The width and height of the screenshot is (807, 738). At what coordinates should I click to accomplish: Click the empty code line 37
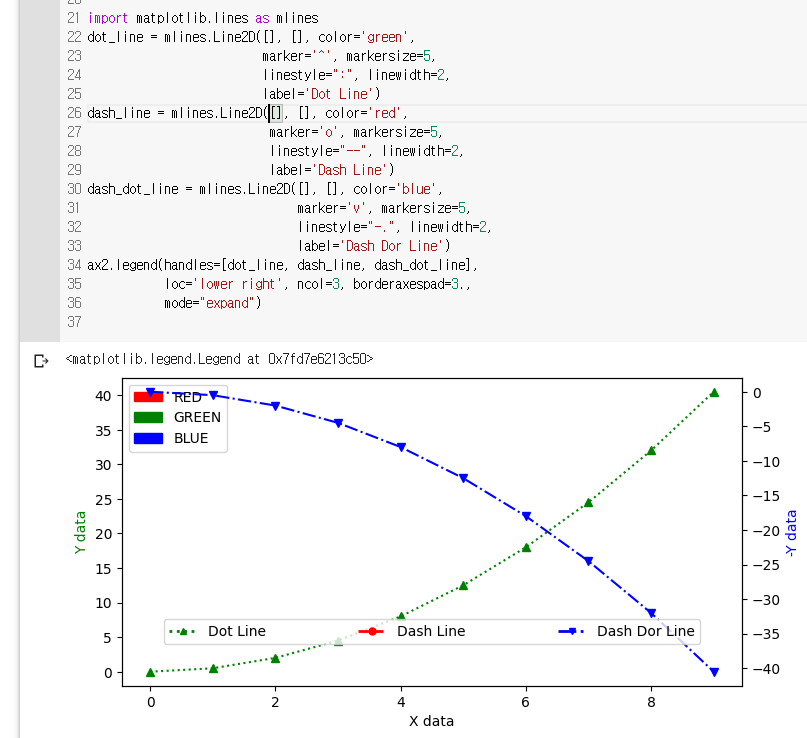(x=432, y=322)
